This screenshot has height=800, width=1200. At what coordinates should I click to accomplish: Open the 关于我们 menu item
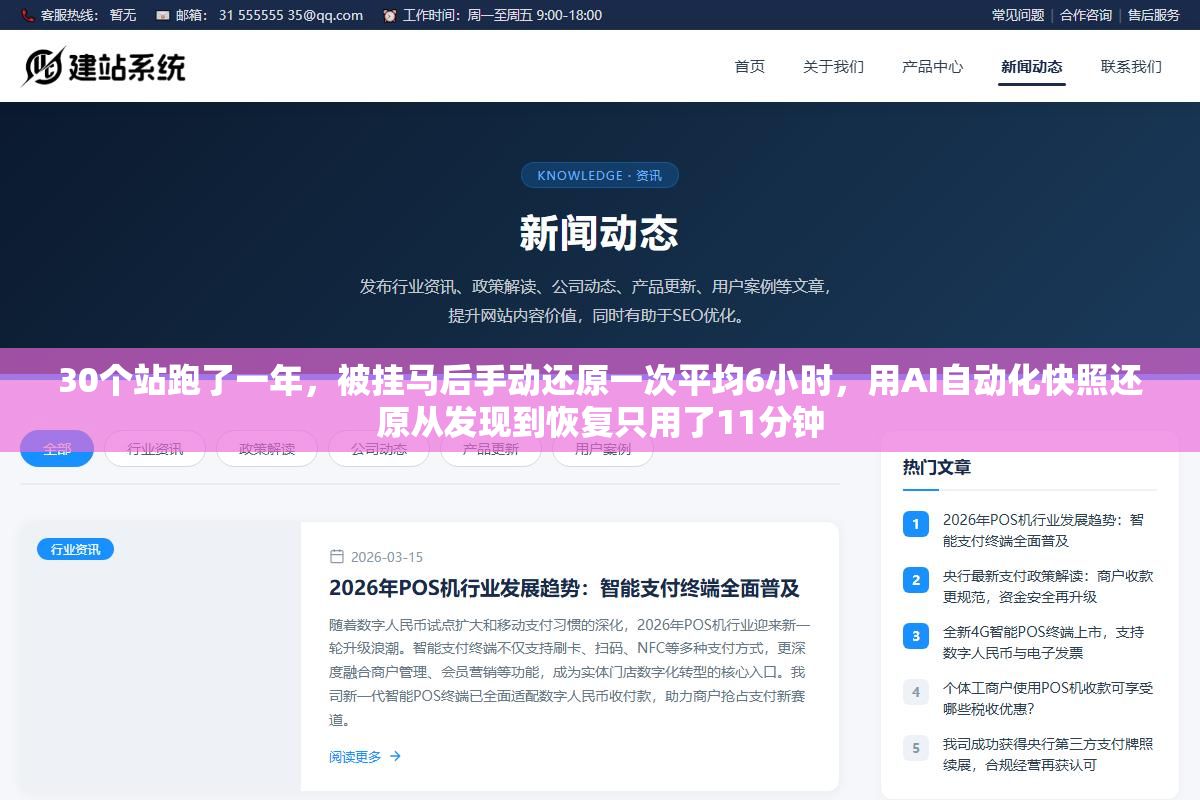(x=833, y=67)
